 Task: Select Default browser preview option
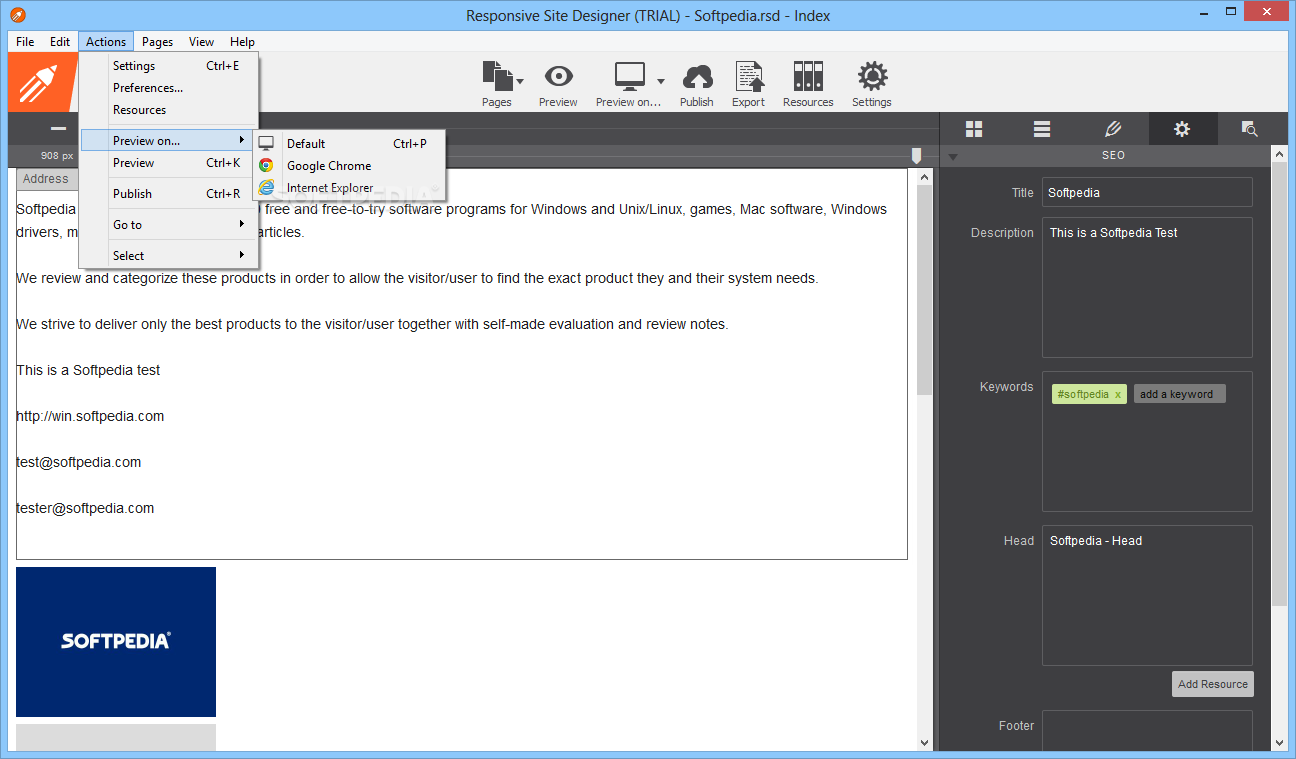349,144
